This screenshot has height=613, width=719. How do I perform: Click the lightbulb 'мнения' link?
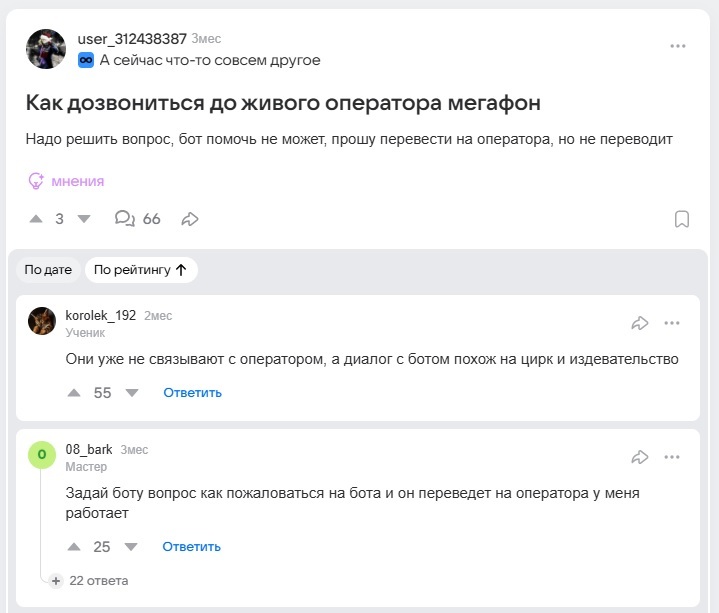click(66, 181)
